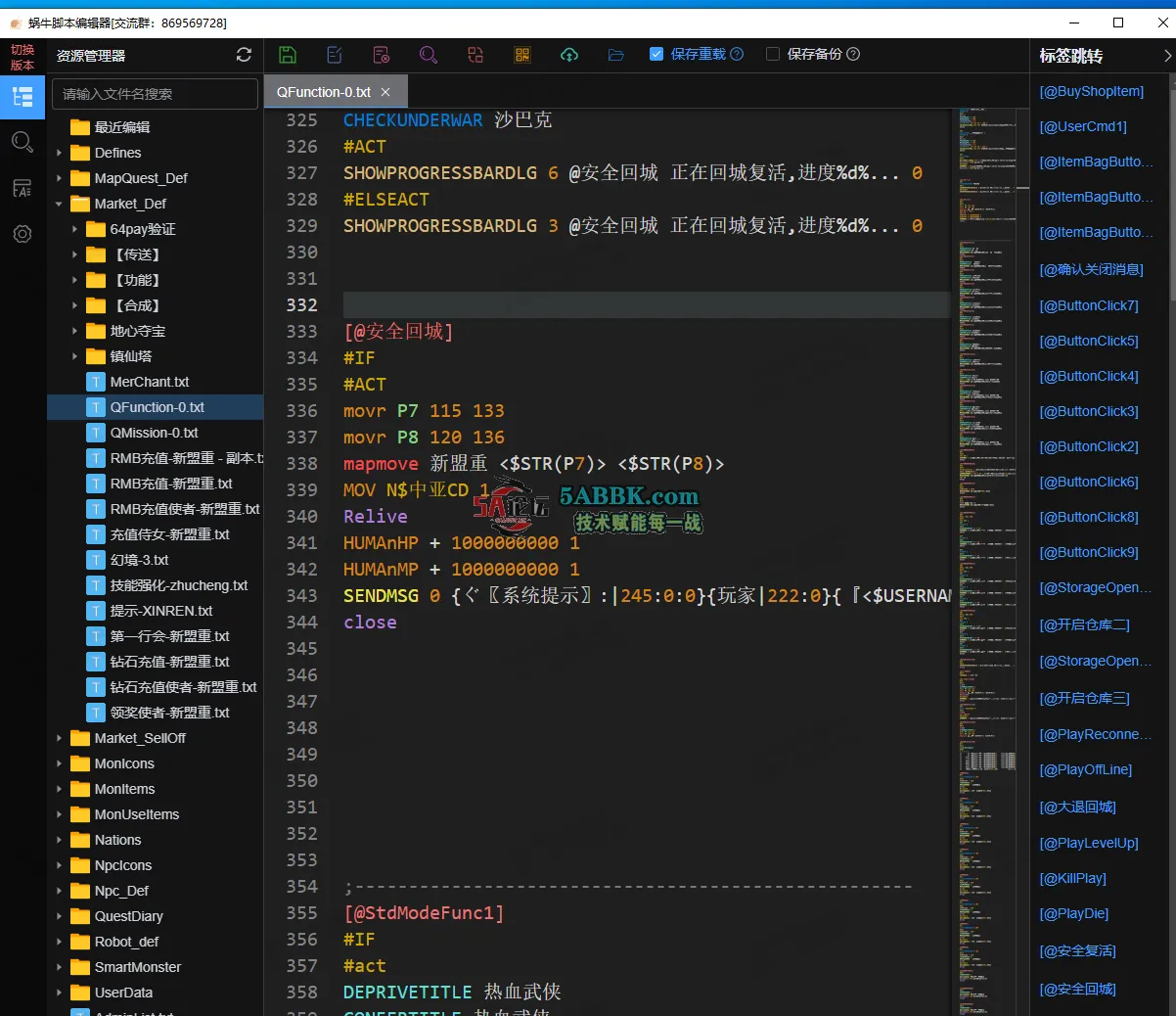
Task: Click the red replace/swap toolbar icon
Action: click(475, 55)
